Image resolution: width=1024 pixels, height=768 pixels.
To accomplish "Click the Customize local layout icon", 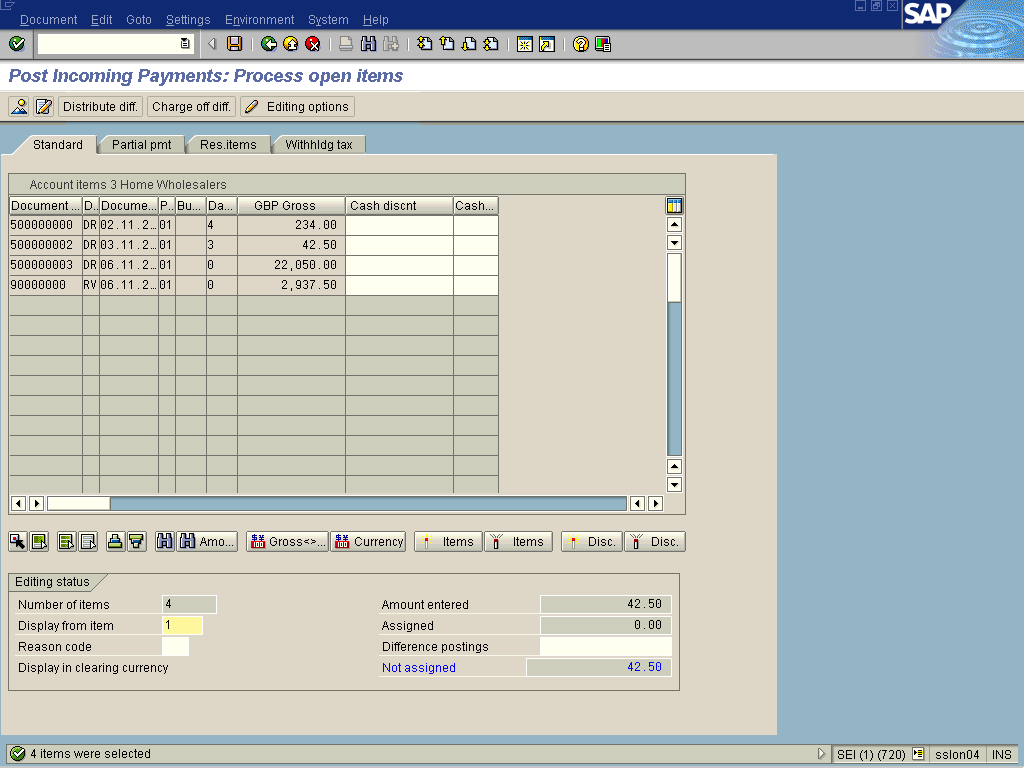I will click(x=602, y=44).
